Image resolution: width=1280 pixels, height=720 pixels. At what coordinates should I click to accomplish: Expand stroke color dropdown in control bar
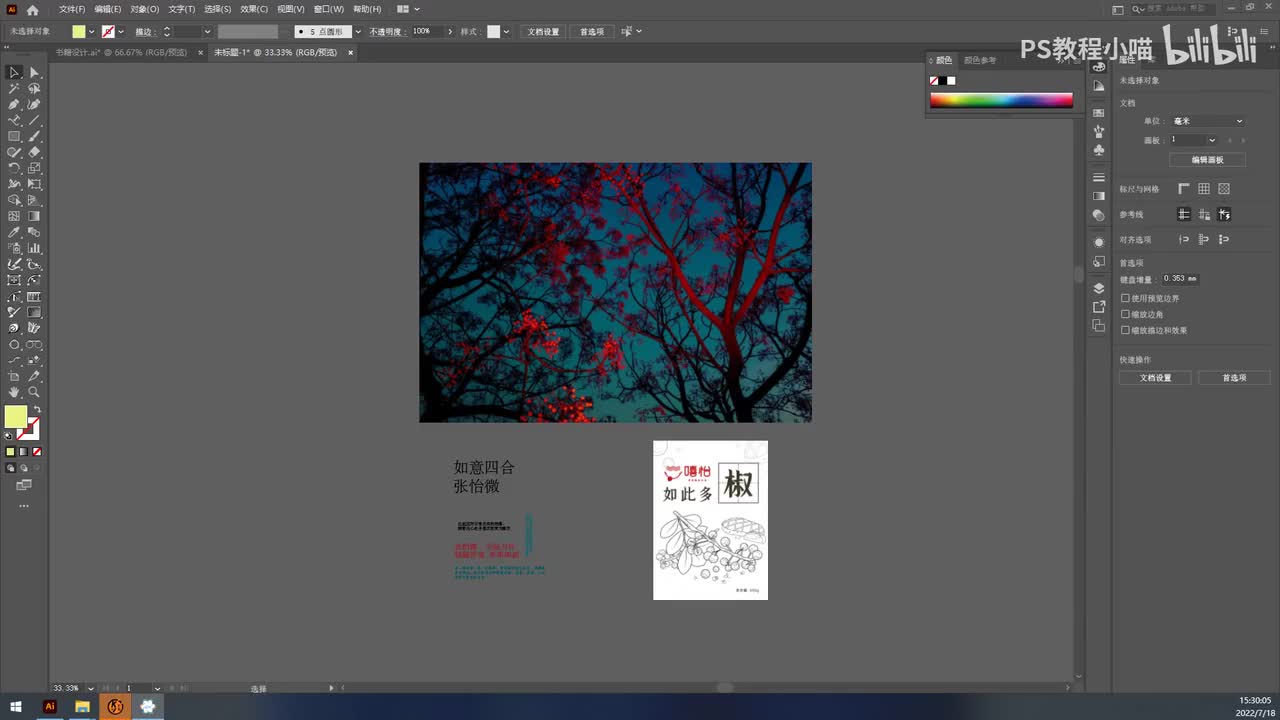pos(120,31)
